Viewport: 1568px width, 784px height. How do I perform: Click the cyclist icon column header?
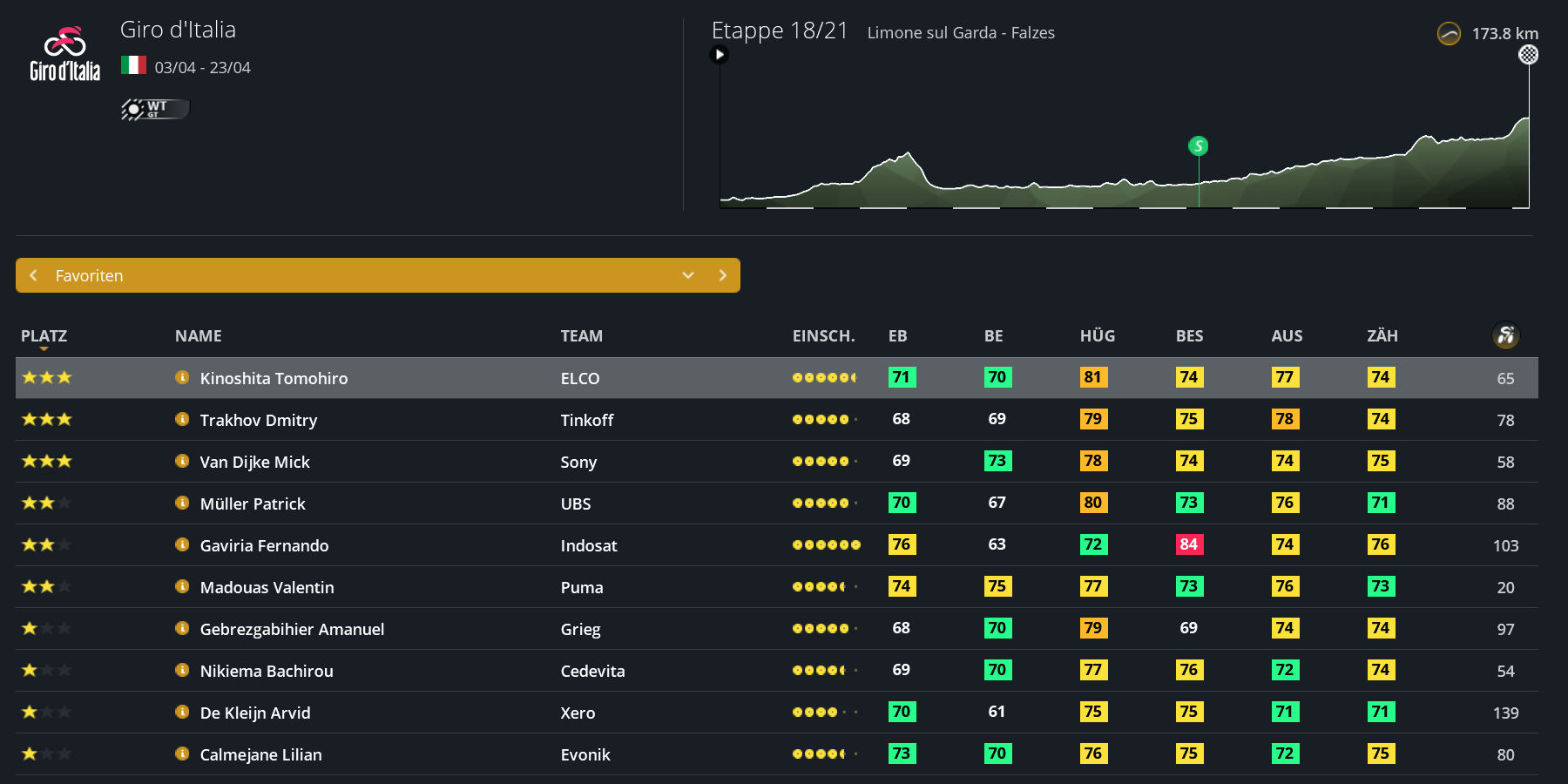click(x=1505, y=335)
